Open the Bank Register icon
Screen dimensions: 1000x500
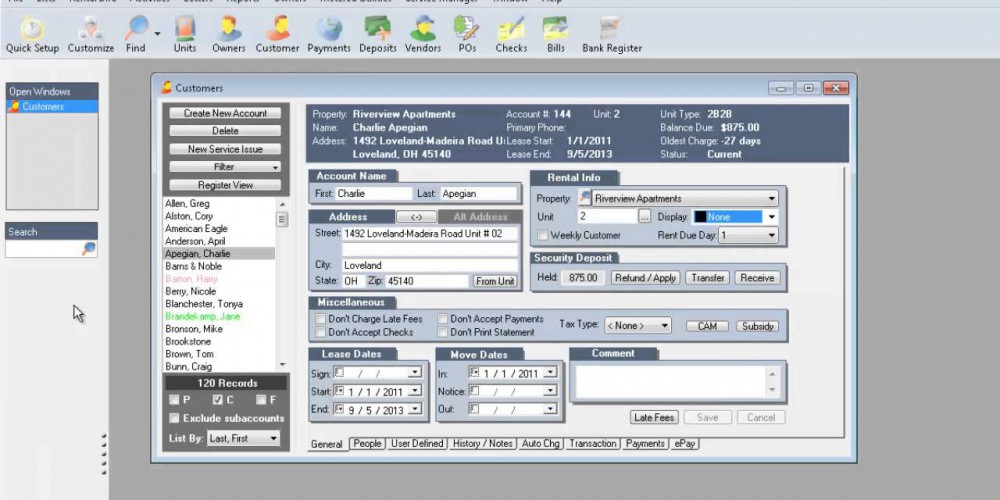click(612, 35)
